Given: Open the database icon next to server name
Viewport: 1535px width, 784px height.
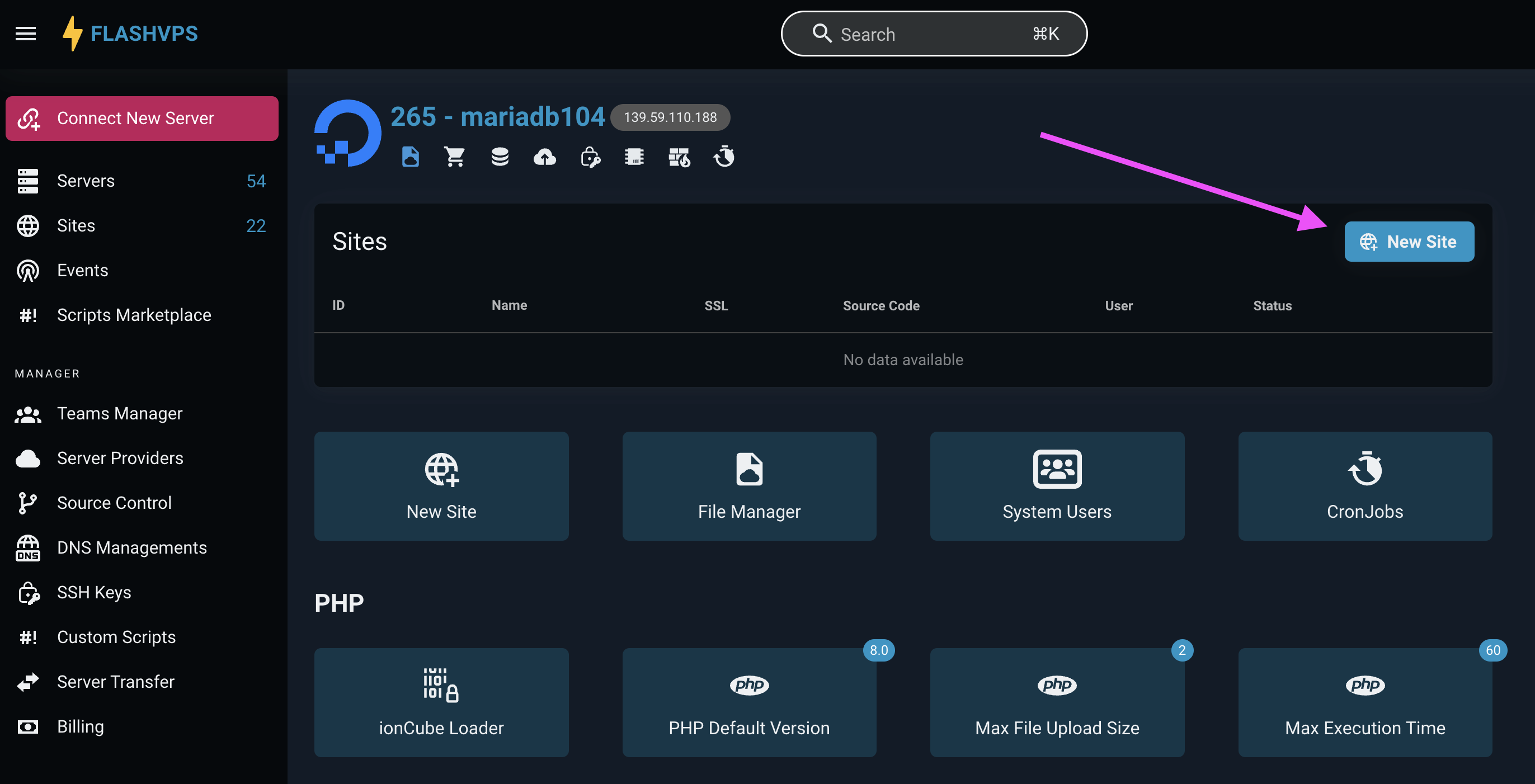Looking at the screenshot, I should 500,157.
